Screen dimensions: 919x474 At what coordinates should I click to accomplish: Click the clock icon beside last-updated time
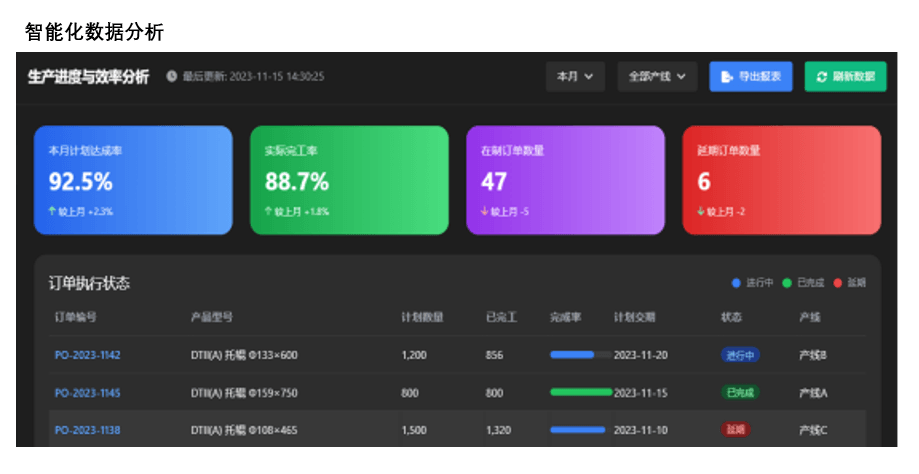click(172, 77)
